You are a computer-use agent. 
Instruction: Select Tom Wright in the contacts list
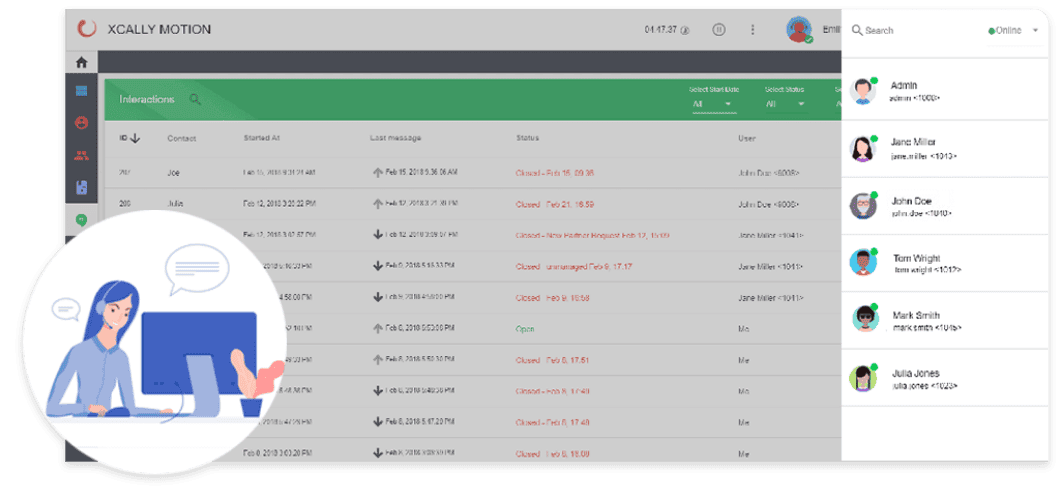(944, 263)
